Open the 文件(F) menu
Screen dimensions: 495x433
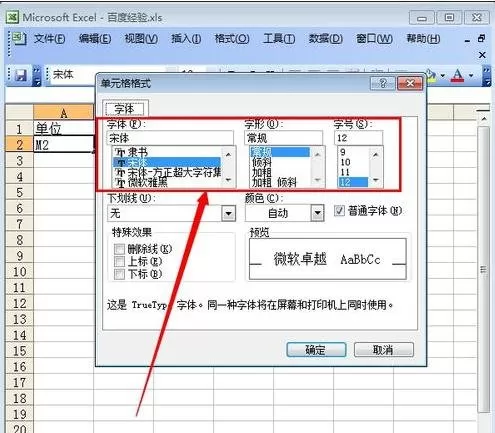[50, 39]
